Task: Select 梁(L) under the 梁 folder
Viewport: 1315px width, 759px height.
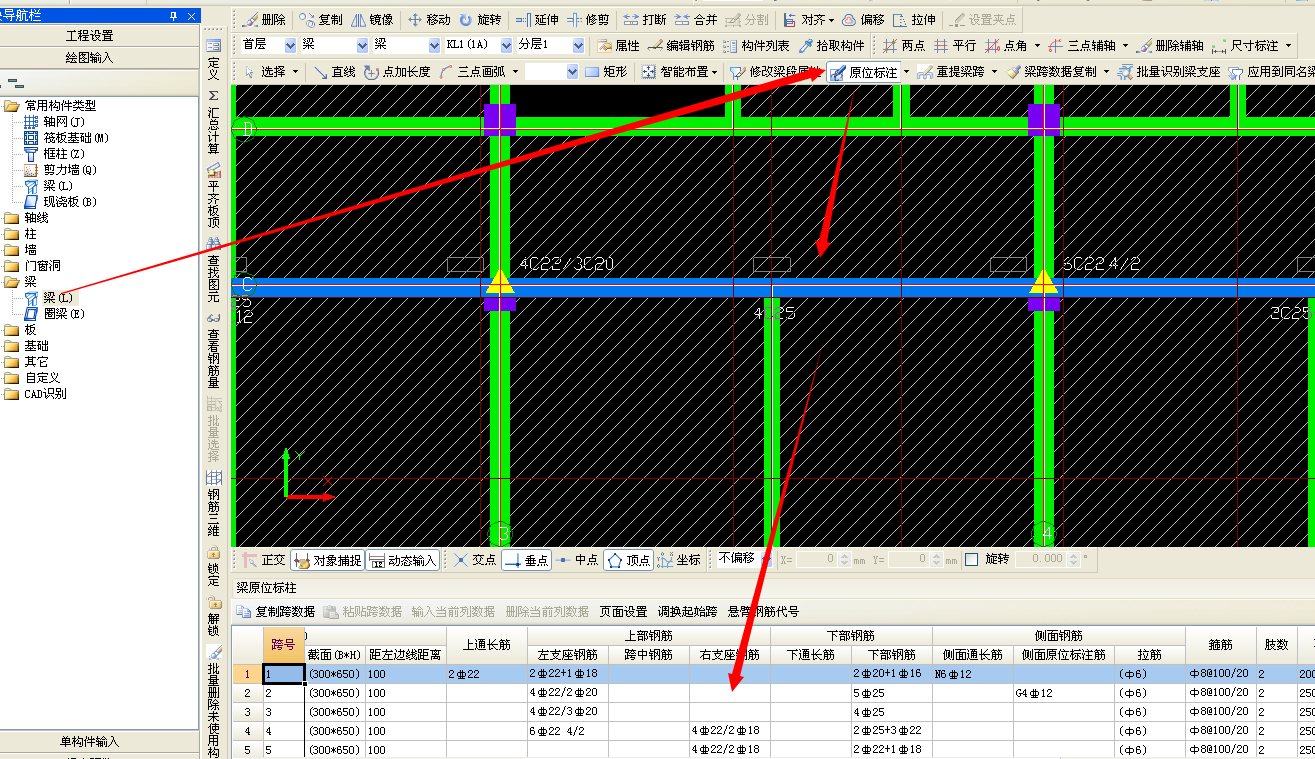Action: pyautogui.click(x=49, y=298)
